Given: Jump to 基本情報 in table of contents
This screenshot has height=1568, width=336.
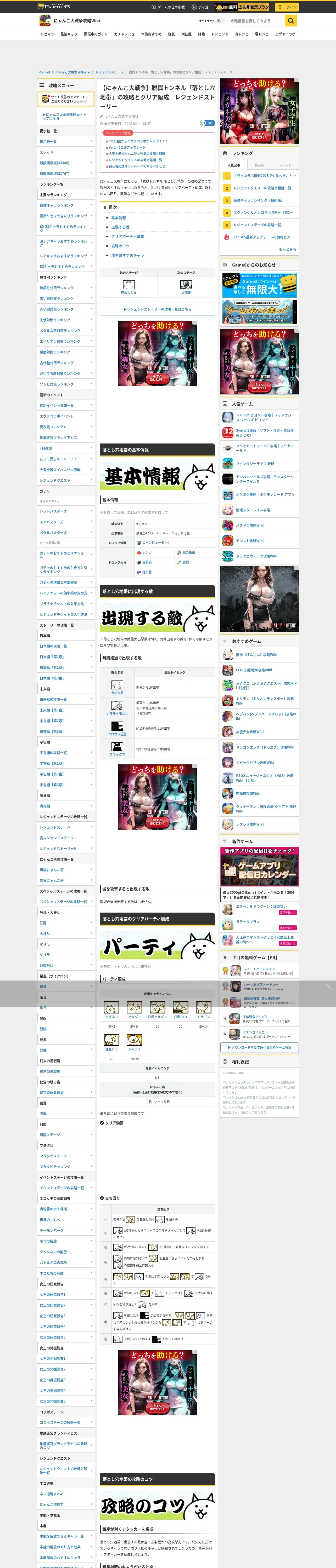Looking at the screenshot, I should [x=118, y=218].
